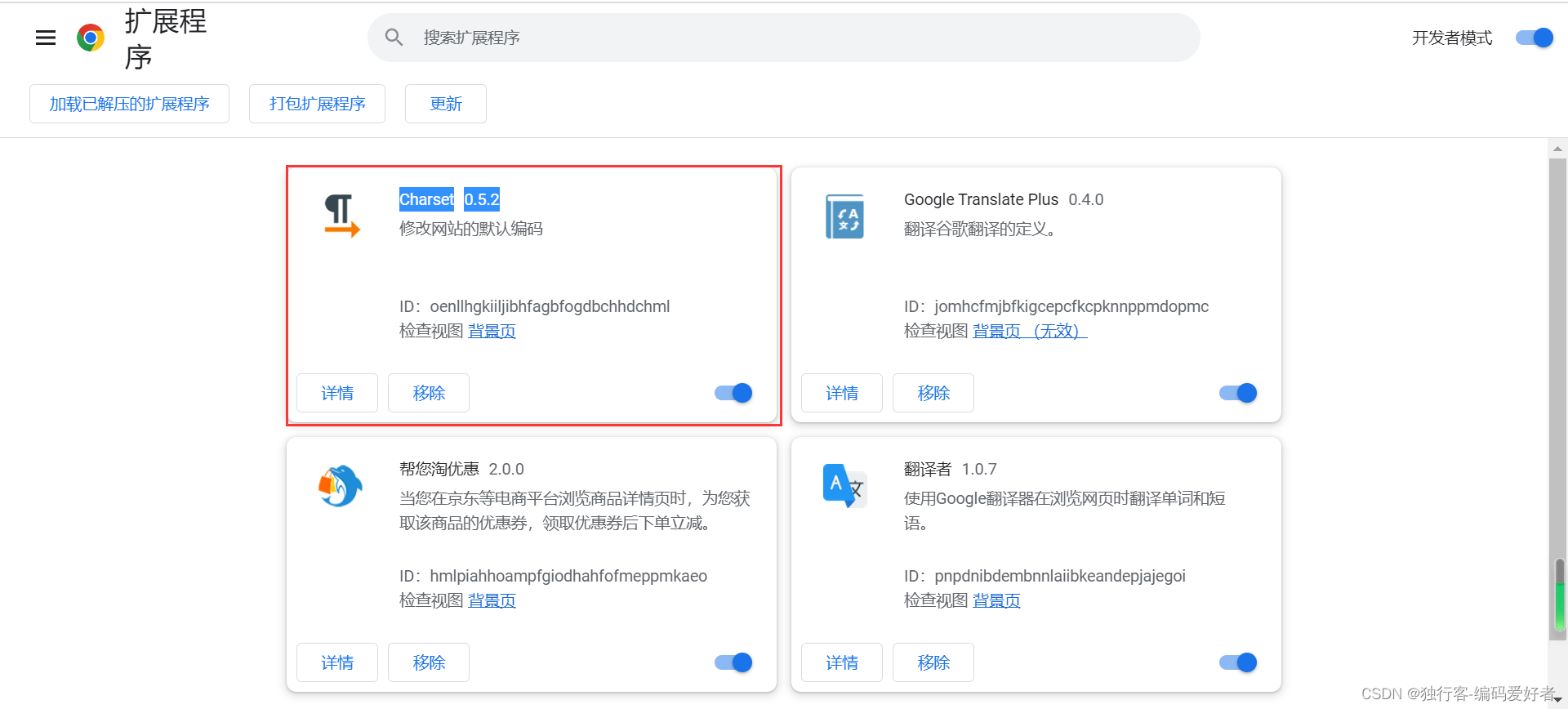Click the highlighted Charset name text
Screen dimensions: 1568x709
tap(426, 199)
